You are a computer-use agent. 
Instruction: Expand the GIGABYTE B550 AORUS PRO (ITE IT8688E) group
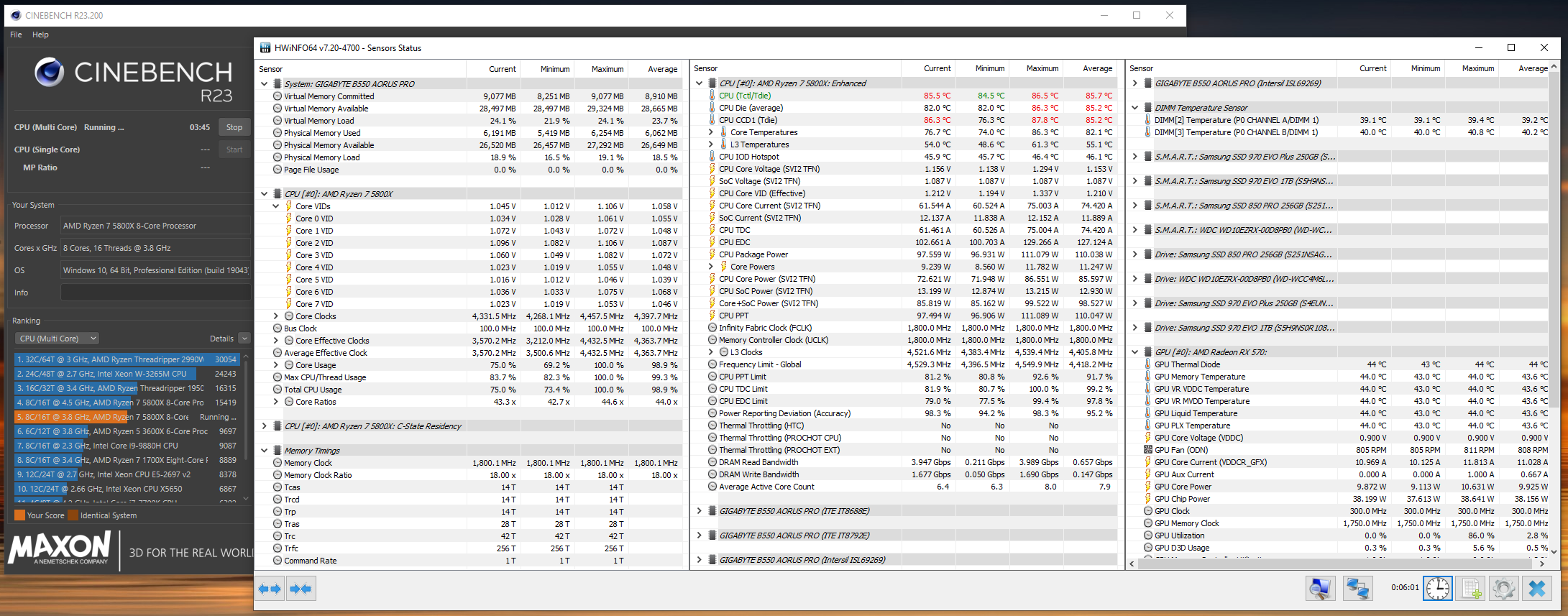point(700,511)
